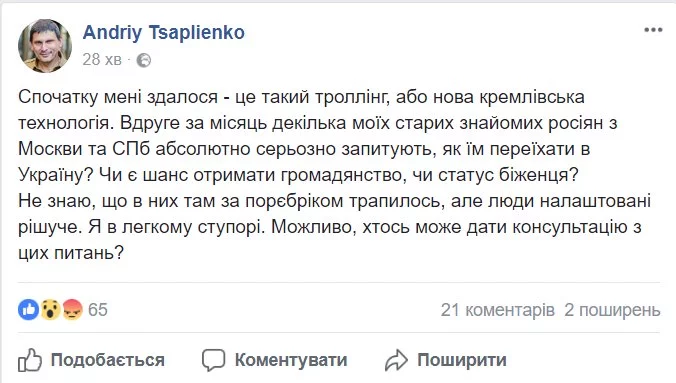Click the globe public privacy icon

[x=144, y=60]
